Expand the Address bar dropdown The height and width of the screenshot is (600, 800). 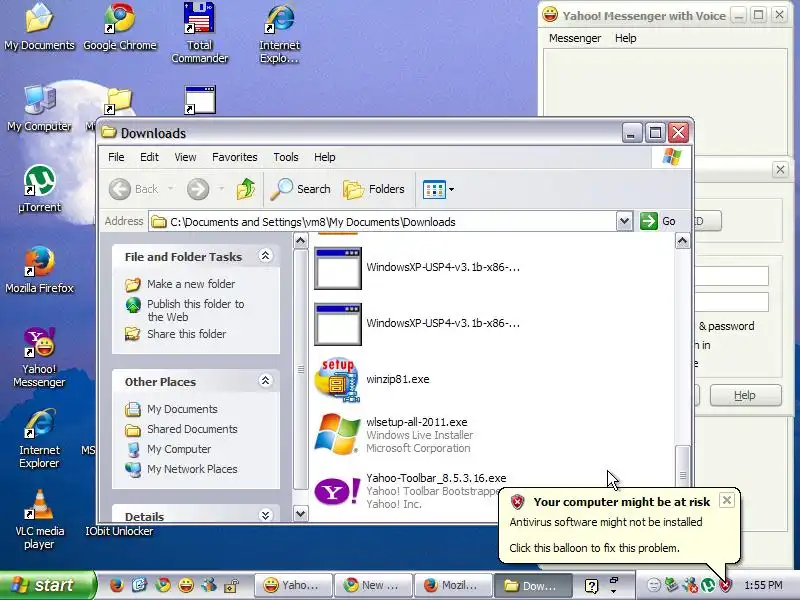click(624, 221)
